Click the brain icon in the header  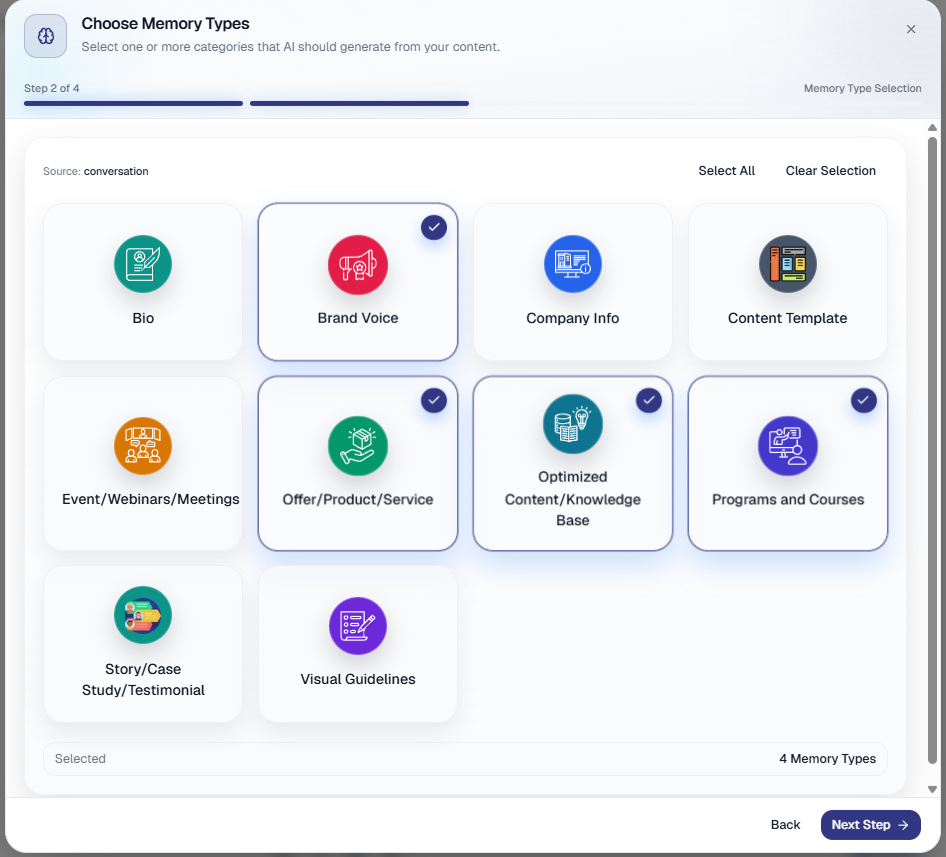click(45, 36)
